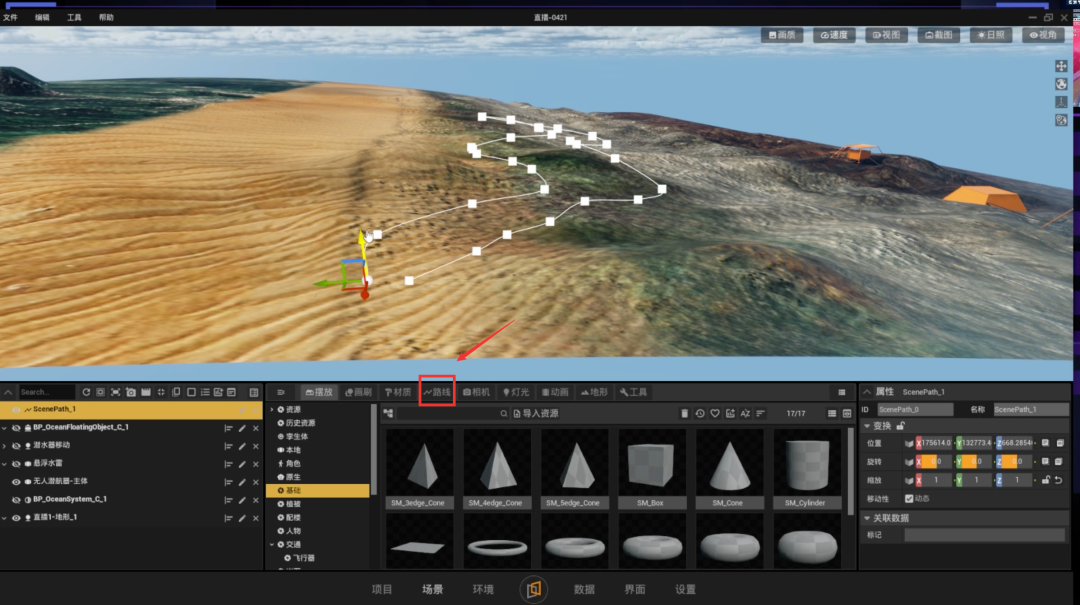Click the refresh icon in the scene outliner toolbar
The image size is (1080, 605).
point(86,392)
